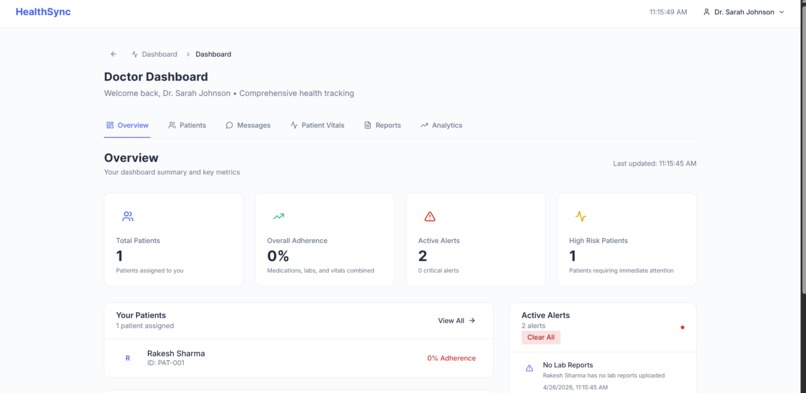Open the High Risk Patients card
The height and width of the screenshot is (393, 806).
tap(627, 239)
